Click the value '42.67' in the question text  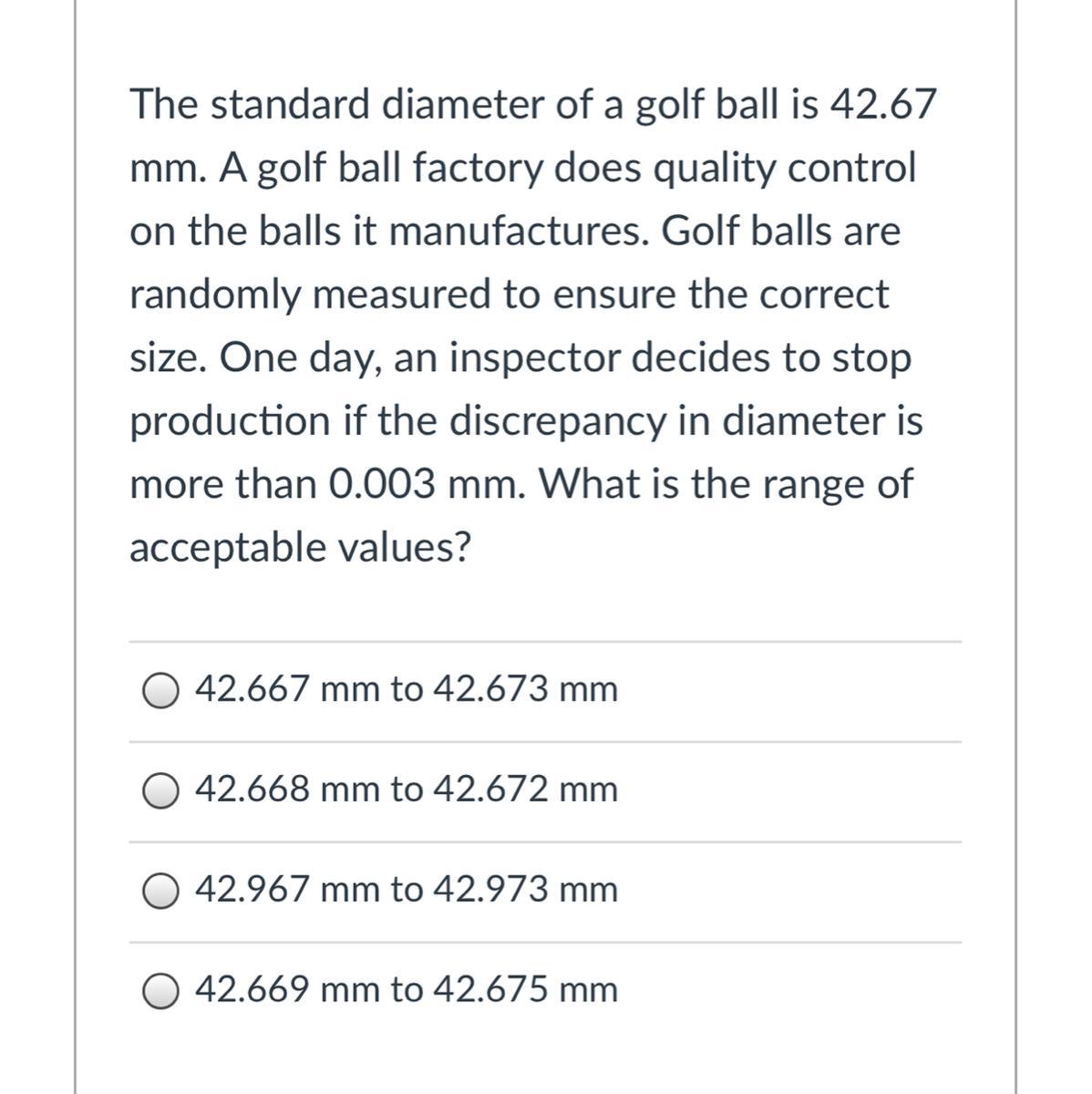click(881, 105)
